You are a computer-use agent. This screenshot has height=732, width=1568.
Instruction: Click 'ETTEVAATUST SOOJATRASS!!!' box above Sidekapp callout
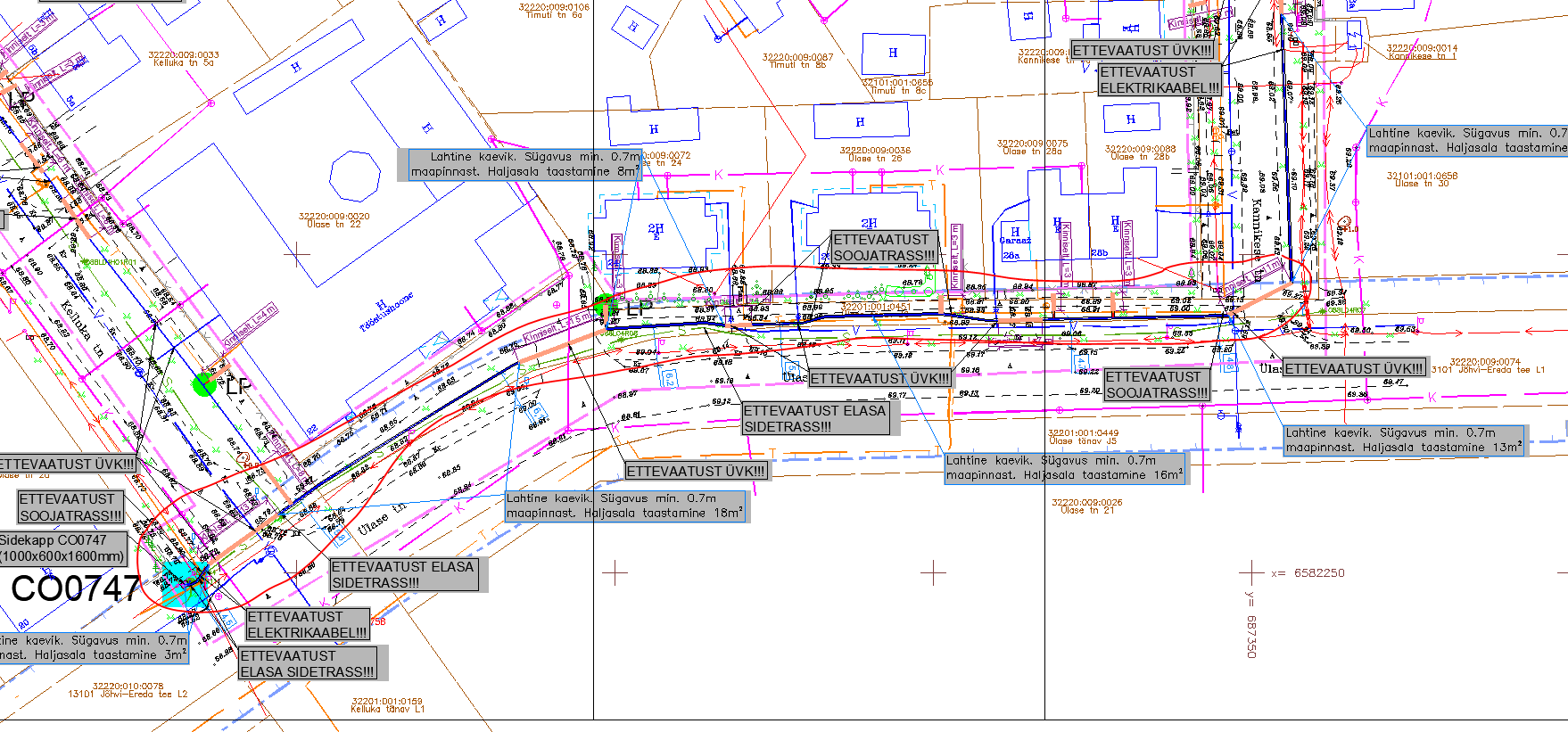point(70,507)
